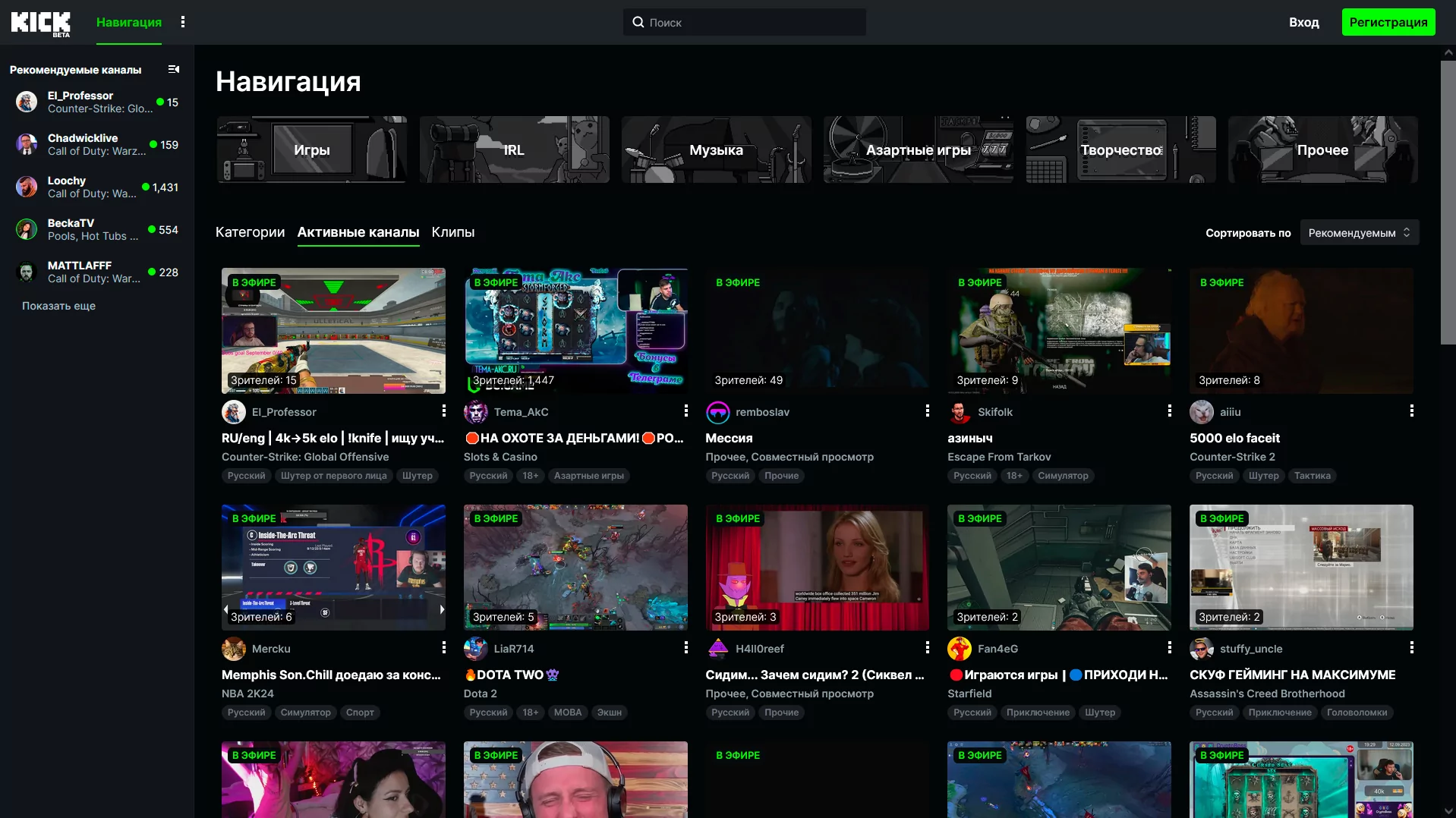Open options menu for Tema_AkC stream card
The width and height of the screenshot is (1456, 818).
tap(686, 411)
